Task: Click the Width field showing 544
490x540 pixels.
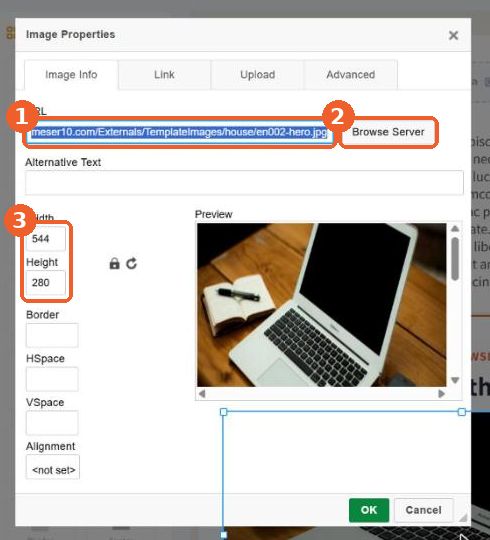Action: point(46,239)
